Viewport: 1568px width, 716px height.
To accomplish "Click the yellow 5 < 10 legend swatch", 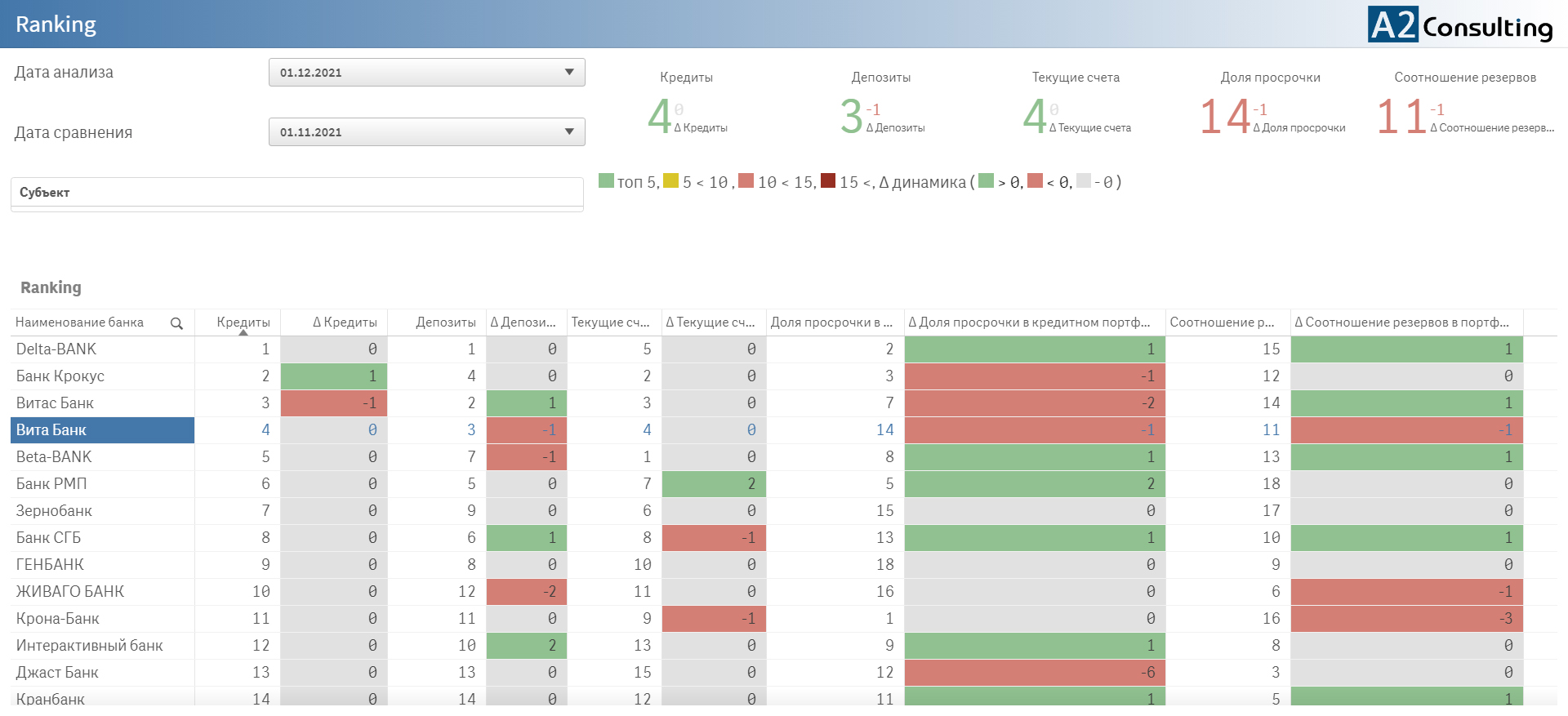I will tap(670, 181).
